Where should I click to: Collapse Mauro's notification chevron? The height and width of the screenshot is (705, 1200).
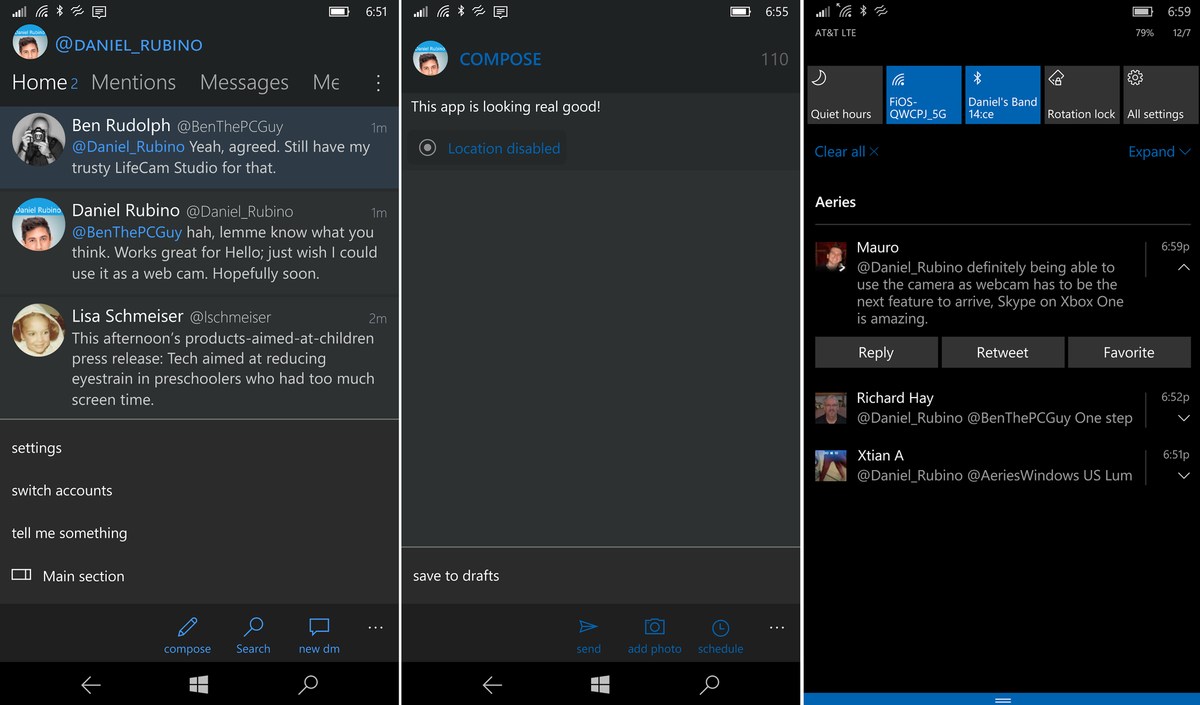(x=1183, y=267)
